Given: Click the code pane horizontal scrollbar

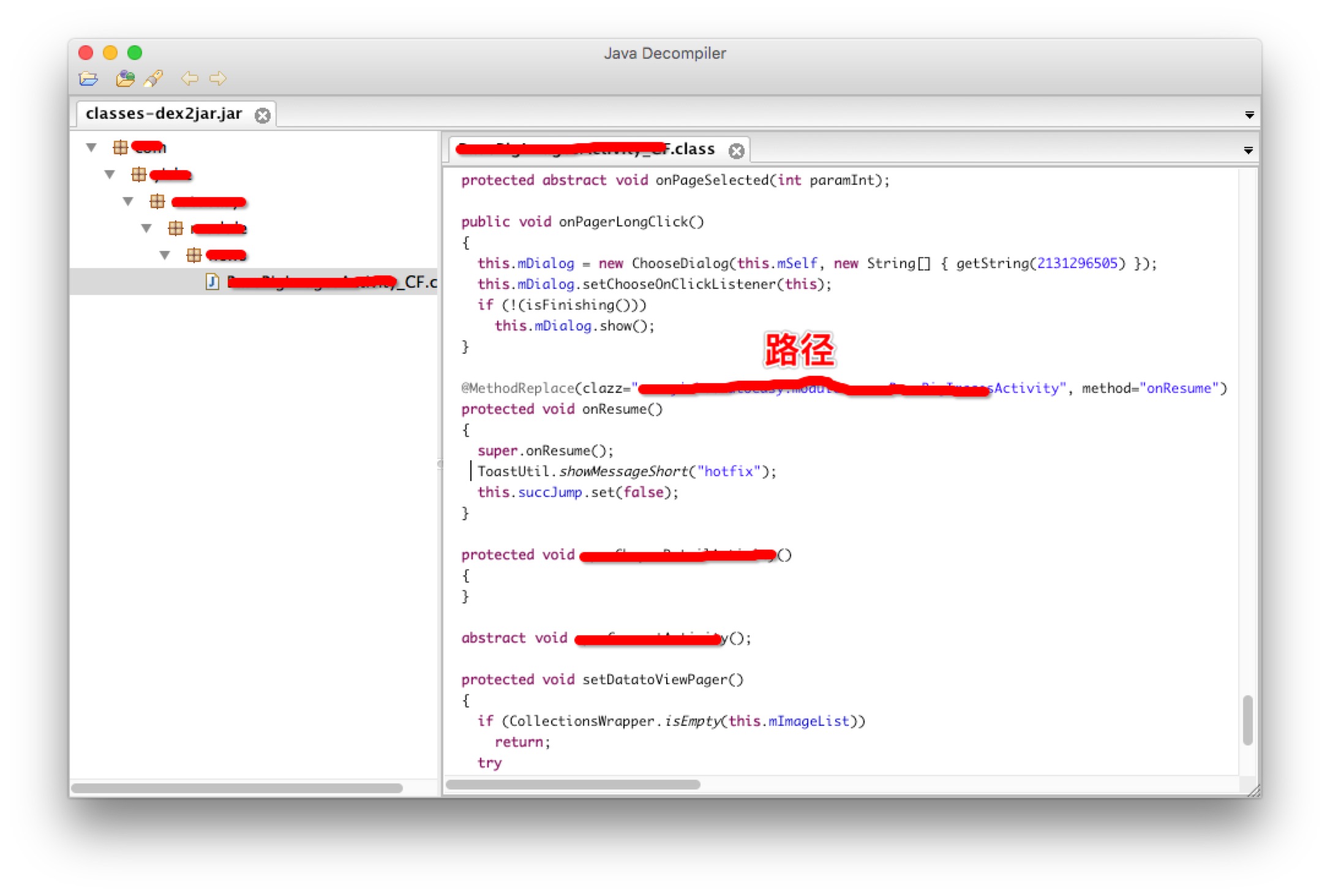Looking at the screenshot, I should [573, 785].
